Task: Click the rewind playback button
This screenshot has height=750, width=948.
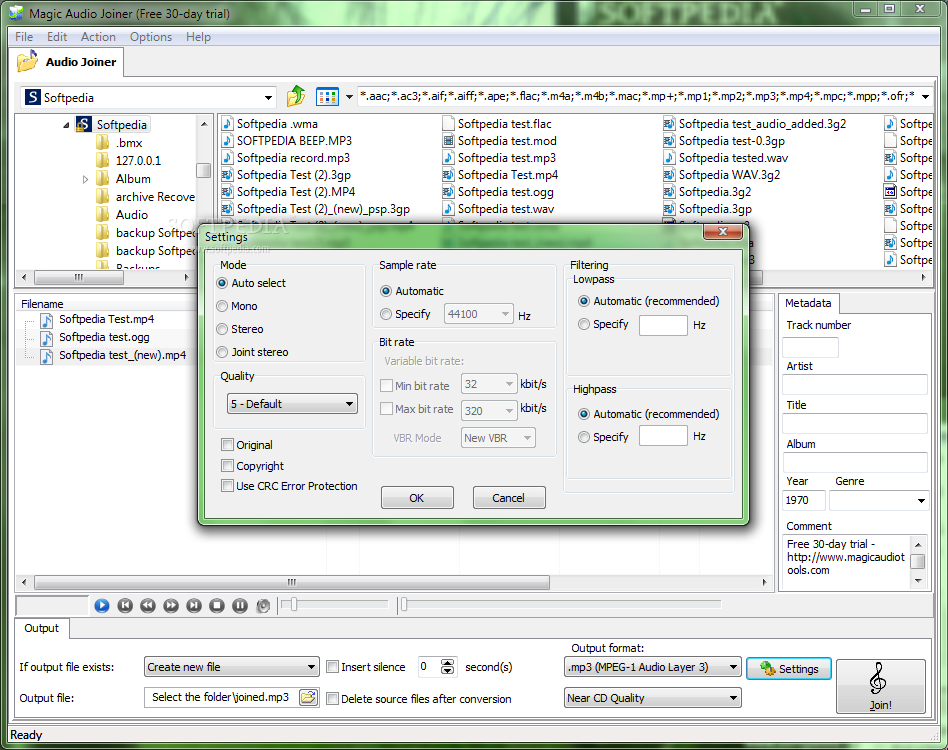Action: click(x=148, y=605)
